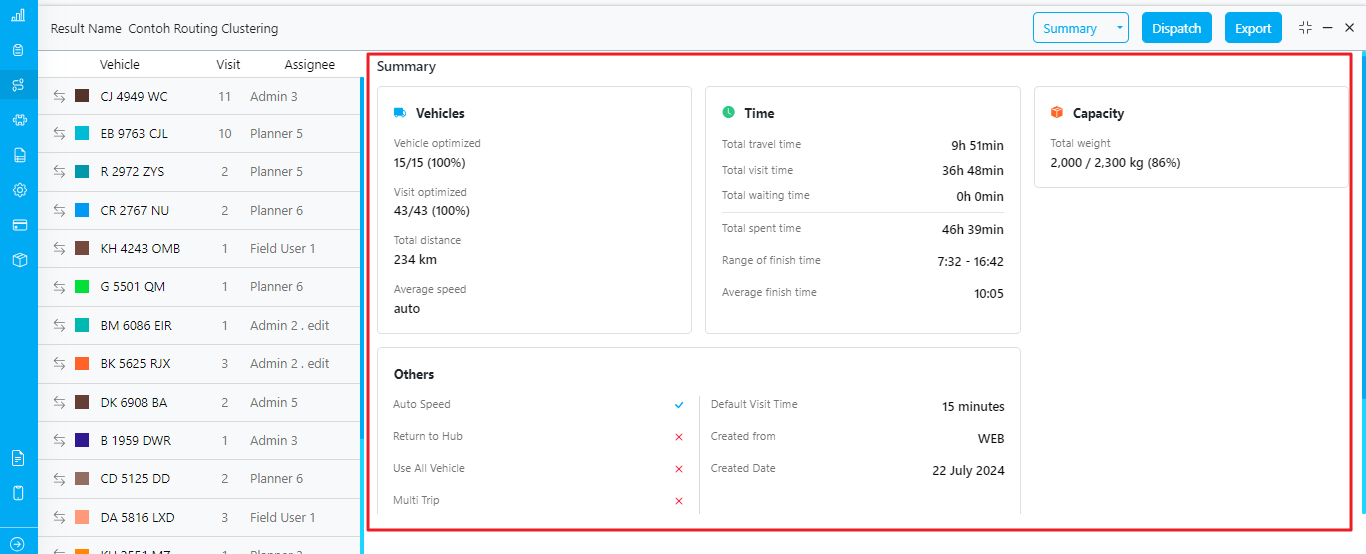Toggle the Return to Hub option
Image resolution: width=1366 pixels, height=554 pixels.
click(679, 437)
